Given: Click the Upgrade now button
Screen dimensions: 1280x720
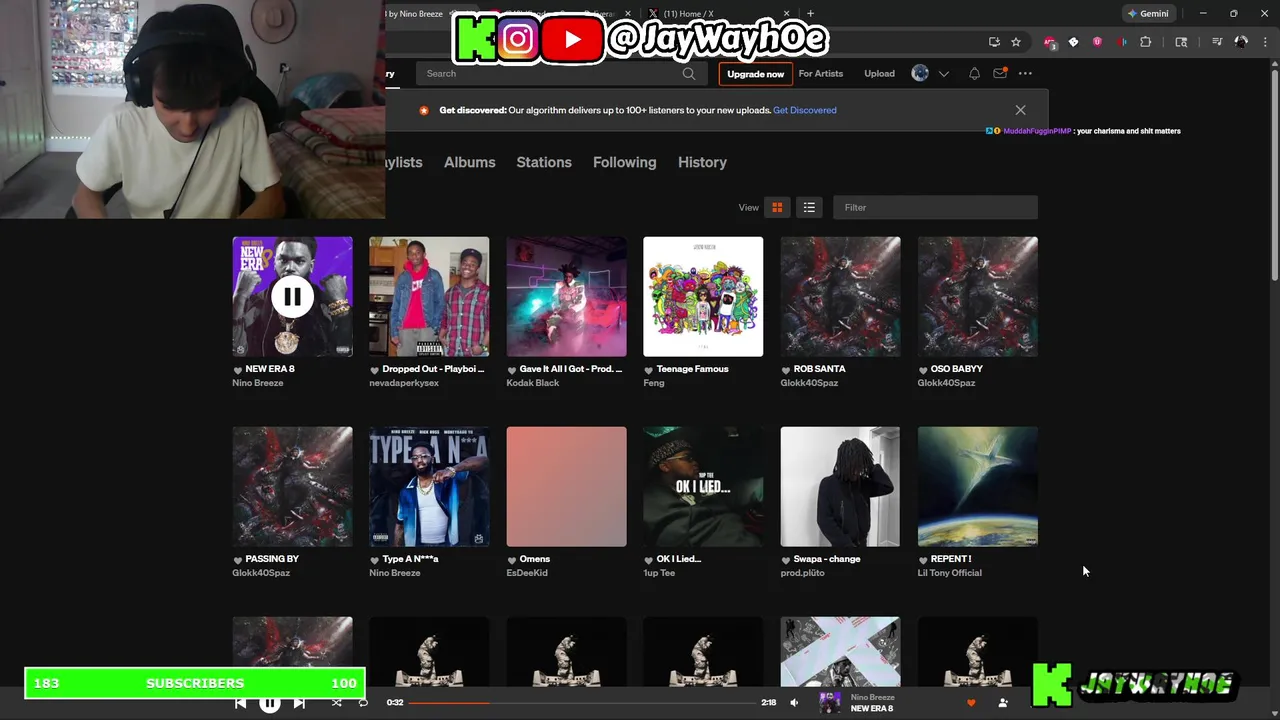Looking at the screenshot, I should (x=755, y=74).
